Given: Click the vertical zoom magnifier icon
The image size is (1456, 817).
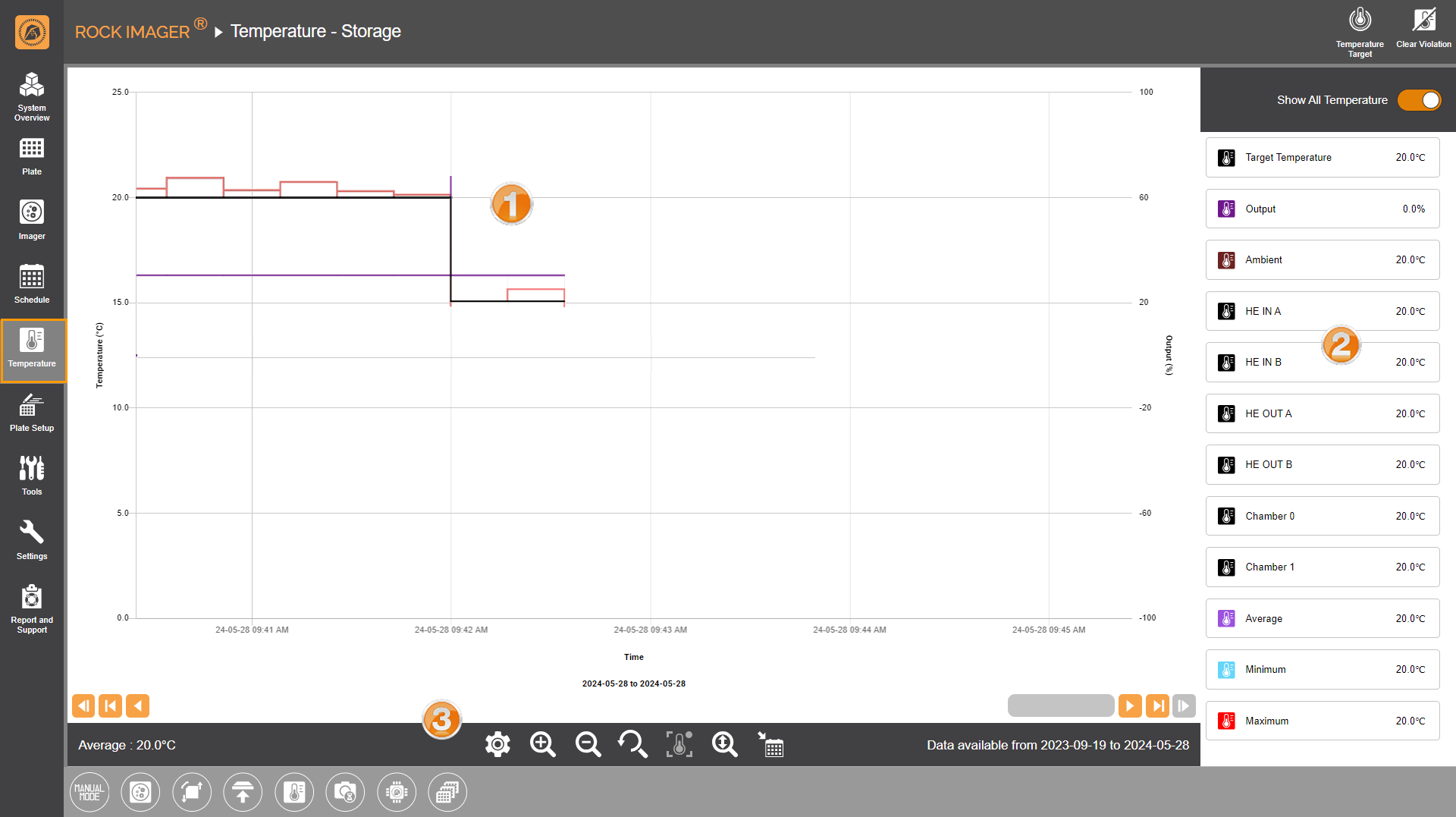Looking at the screenshot, I should [x=724, y=745].
